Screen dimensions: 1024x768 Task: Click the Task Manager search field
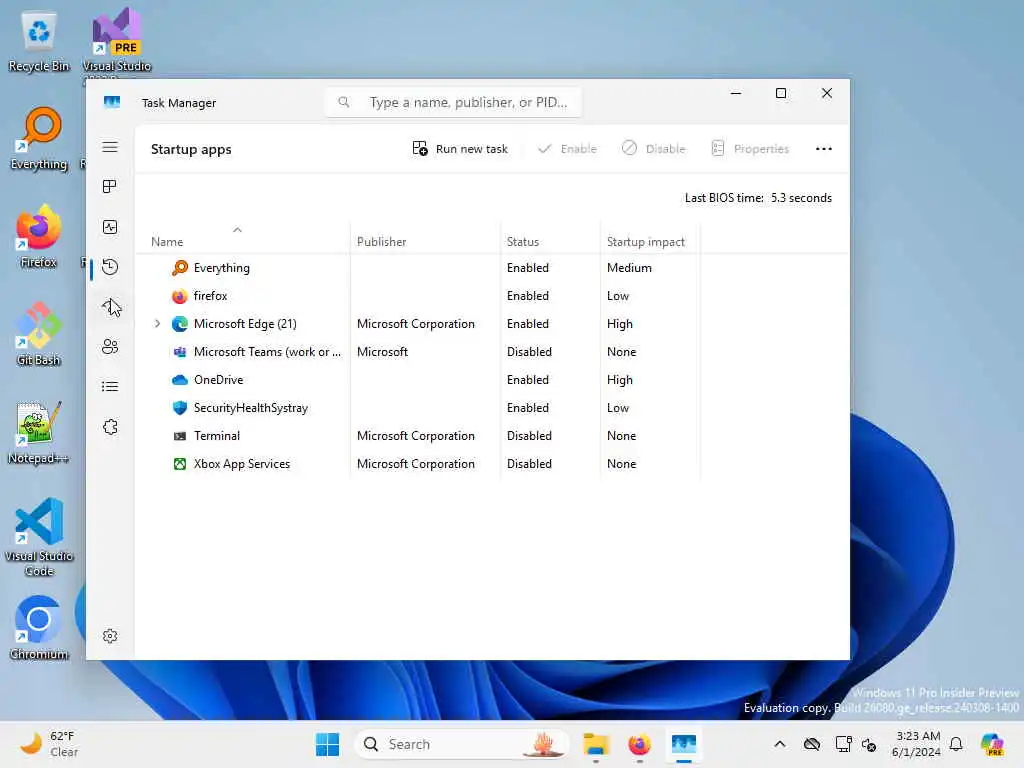453,103
